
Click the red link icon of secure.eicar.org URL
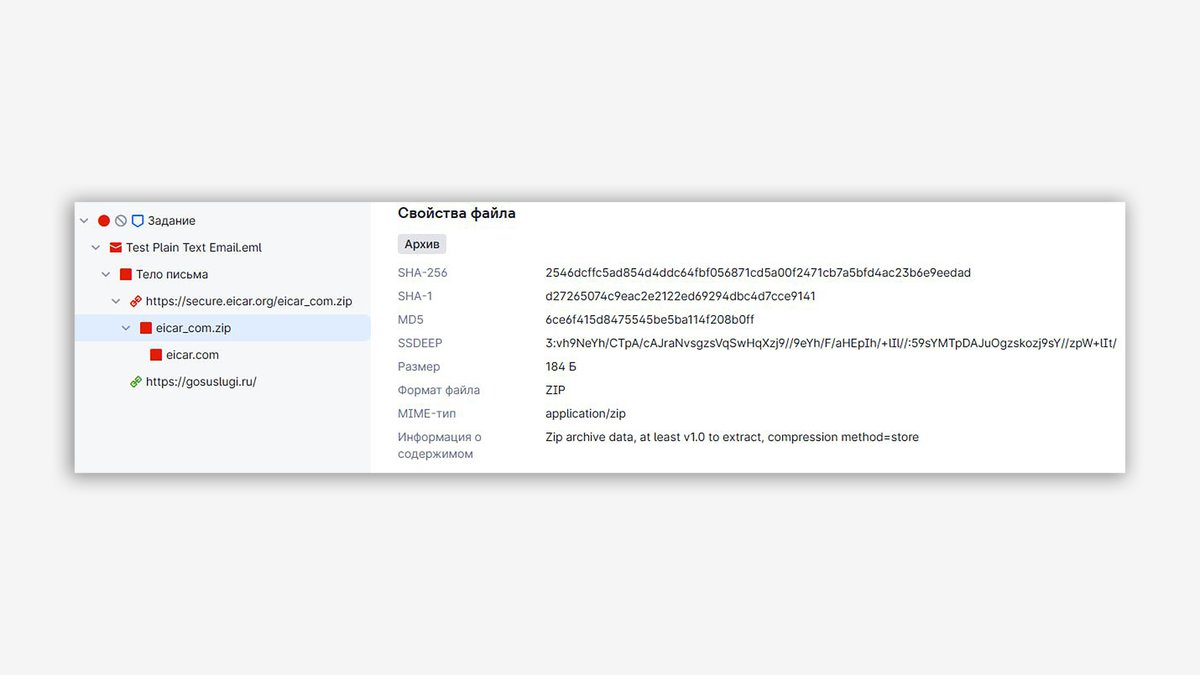coord(136,301)
